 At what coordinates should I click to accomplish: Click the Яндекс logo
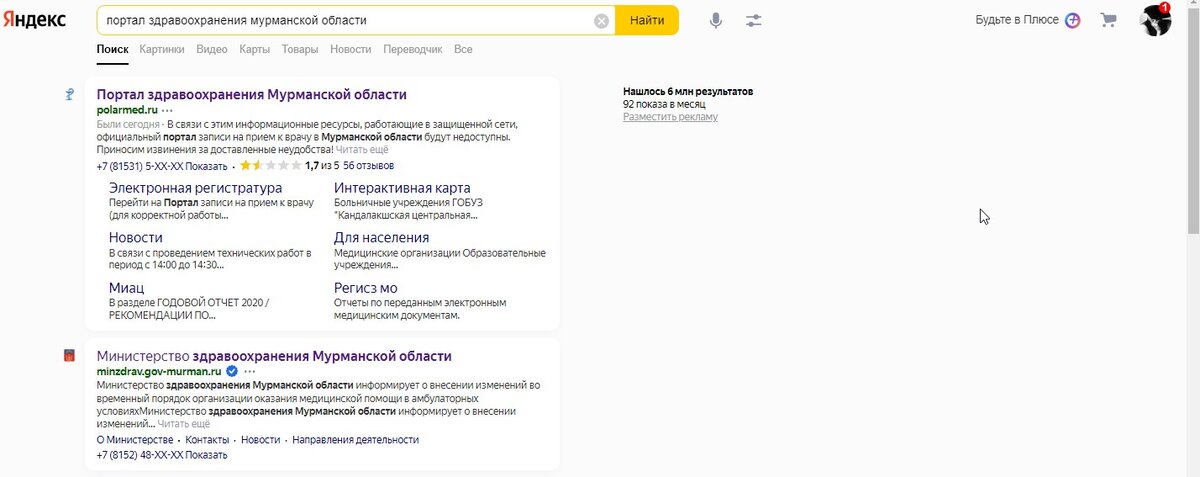(34, 20)
